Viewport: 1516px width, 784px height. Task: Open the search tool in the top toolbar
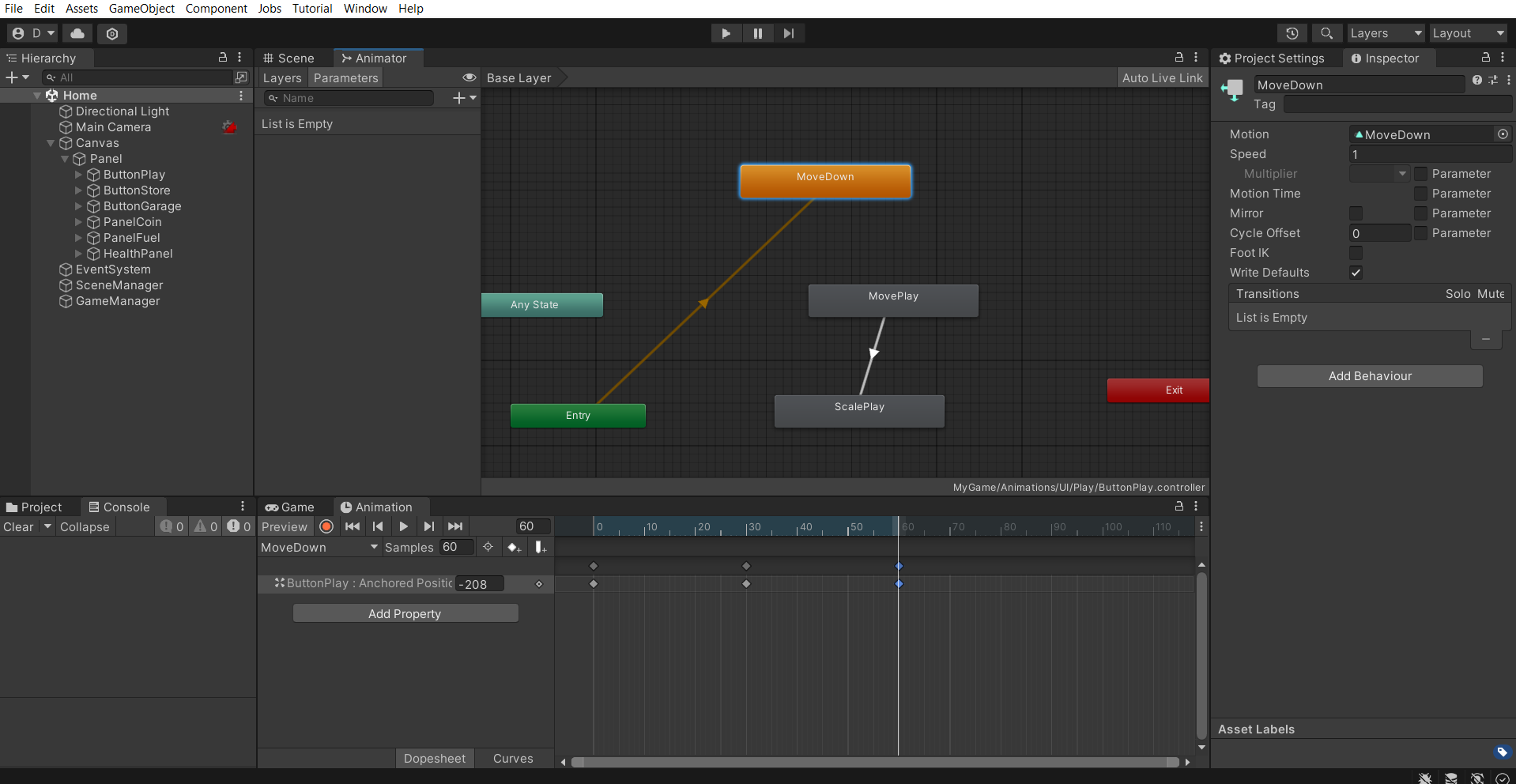point(1326,33)
